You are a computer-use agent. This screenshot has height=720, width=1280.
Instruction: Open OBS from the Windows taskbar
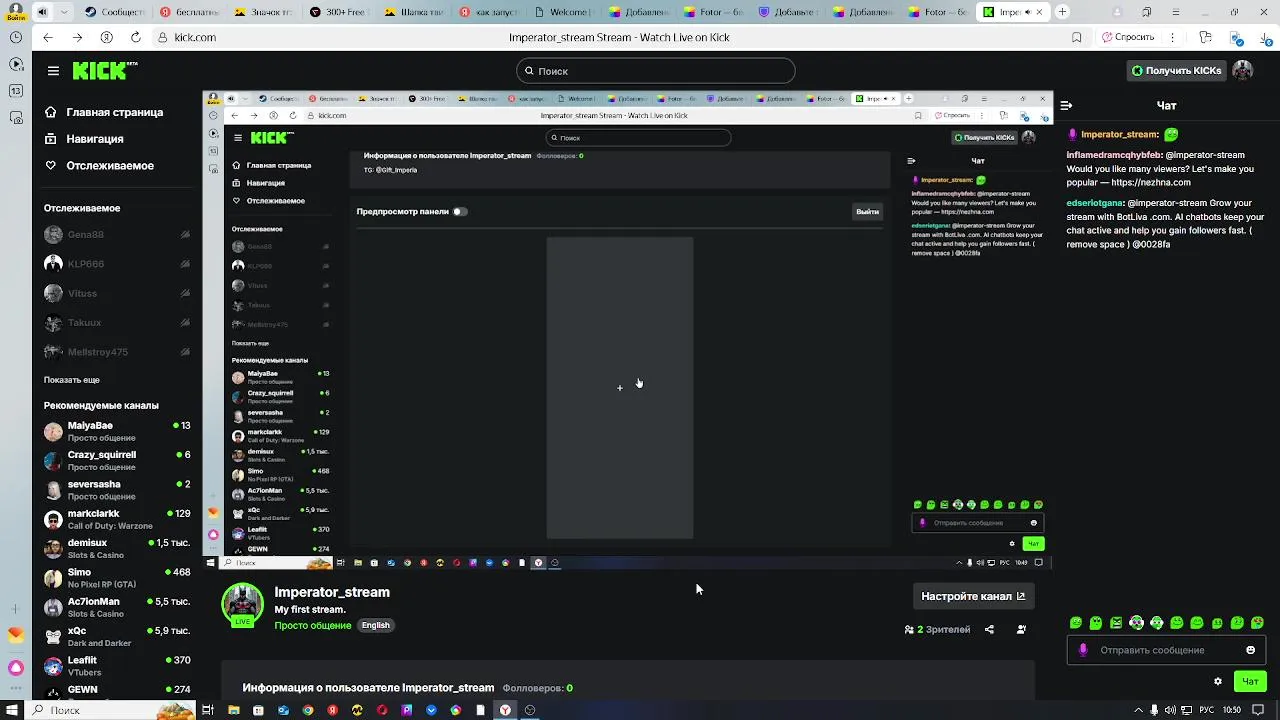[x=530, y=710]
